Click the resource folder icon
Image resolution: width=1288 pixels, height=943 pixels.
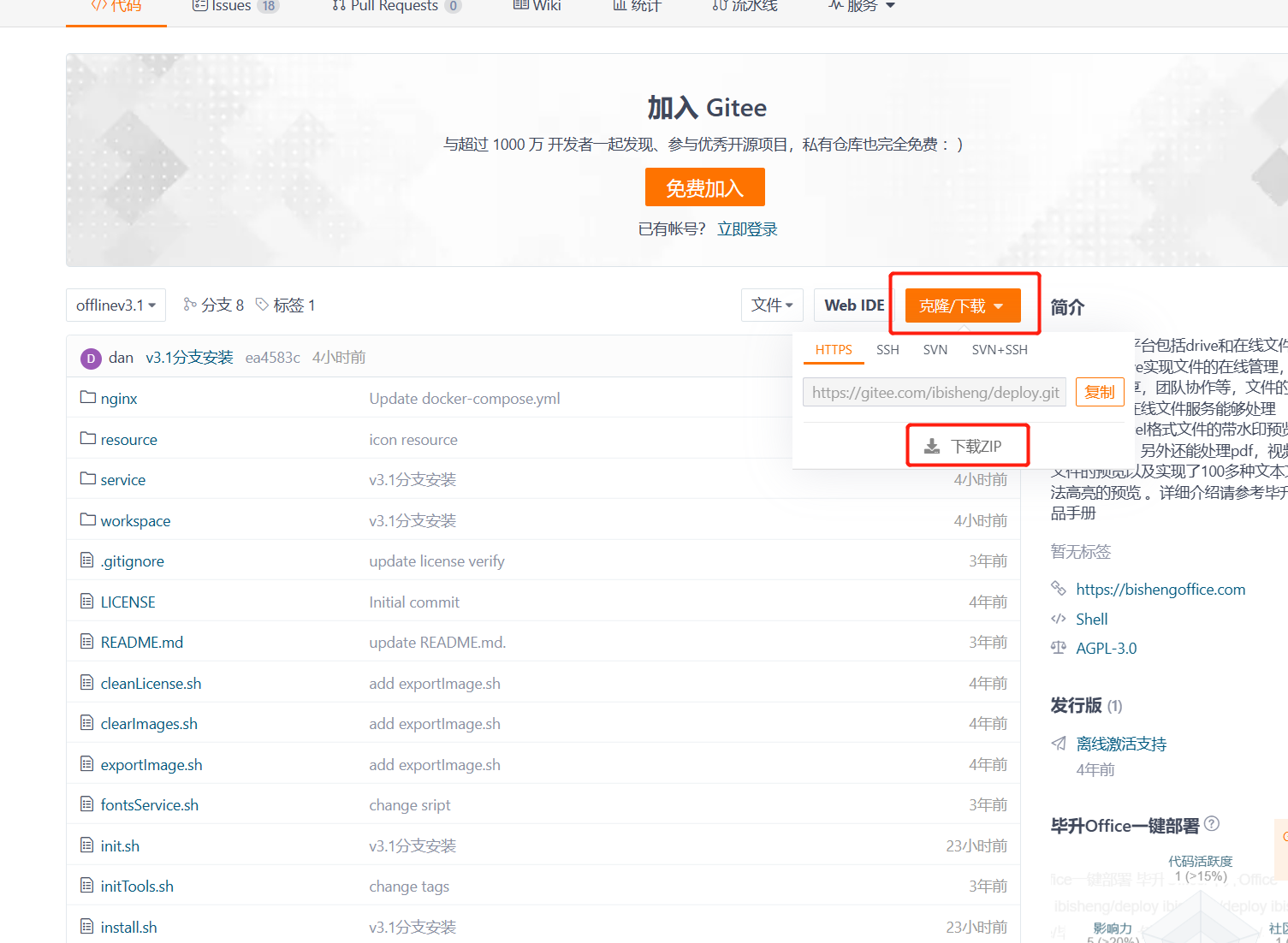(x=87, y=439)
